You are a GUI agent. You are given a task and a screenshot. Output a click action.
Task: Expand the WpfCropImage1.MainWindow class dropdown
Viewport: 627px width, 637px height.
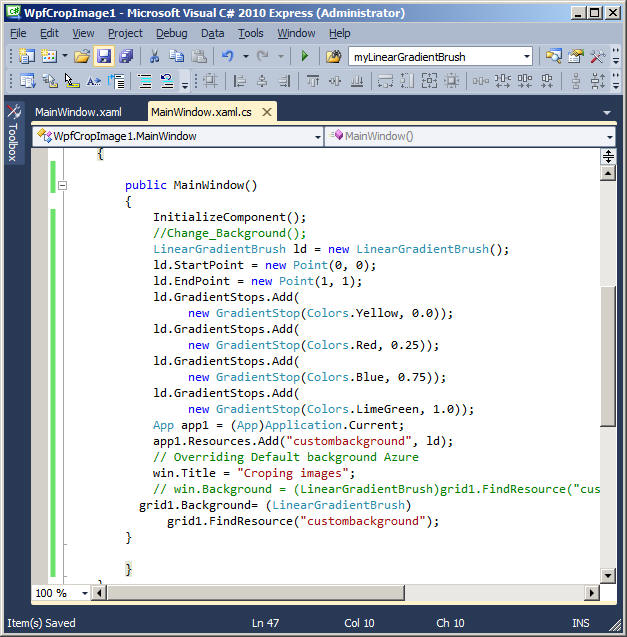318,137
